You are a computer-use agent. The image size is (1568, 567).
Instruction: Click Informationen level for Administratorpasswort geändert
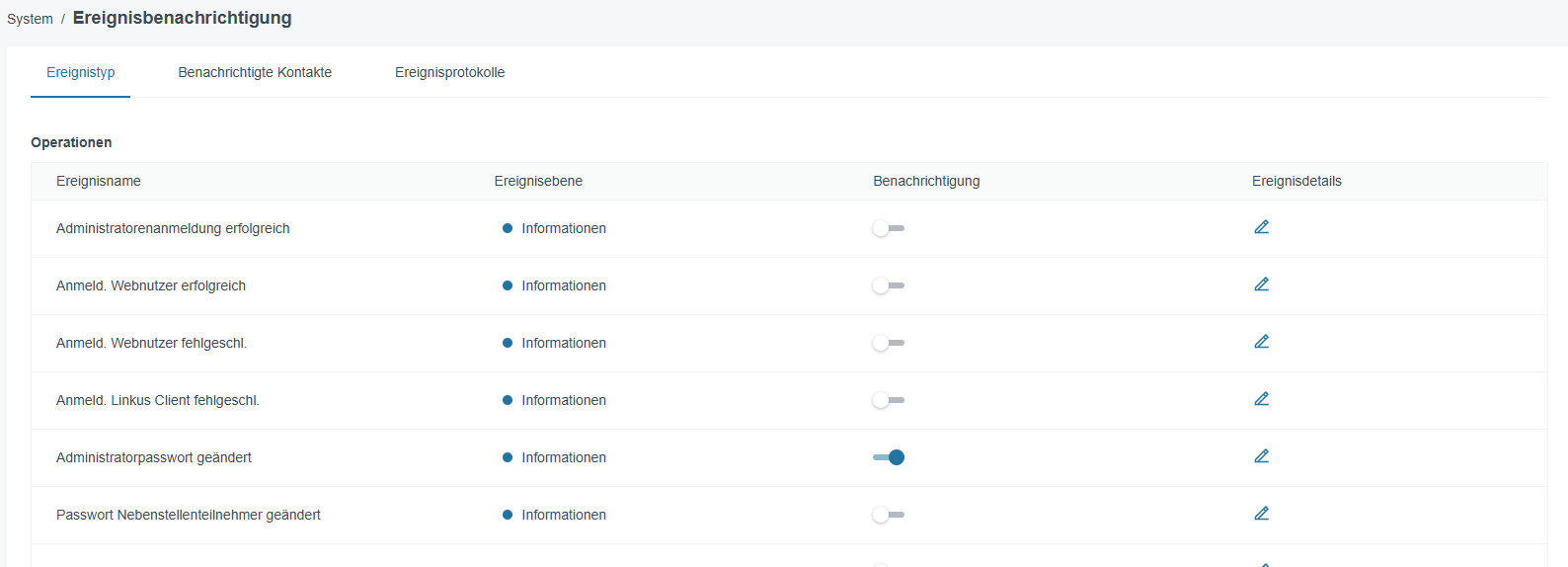tap(564, 457)
